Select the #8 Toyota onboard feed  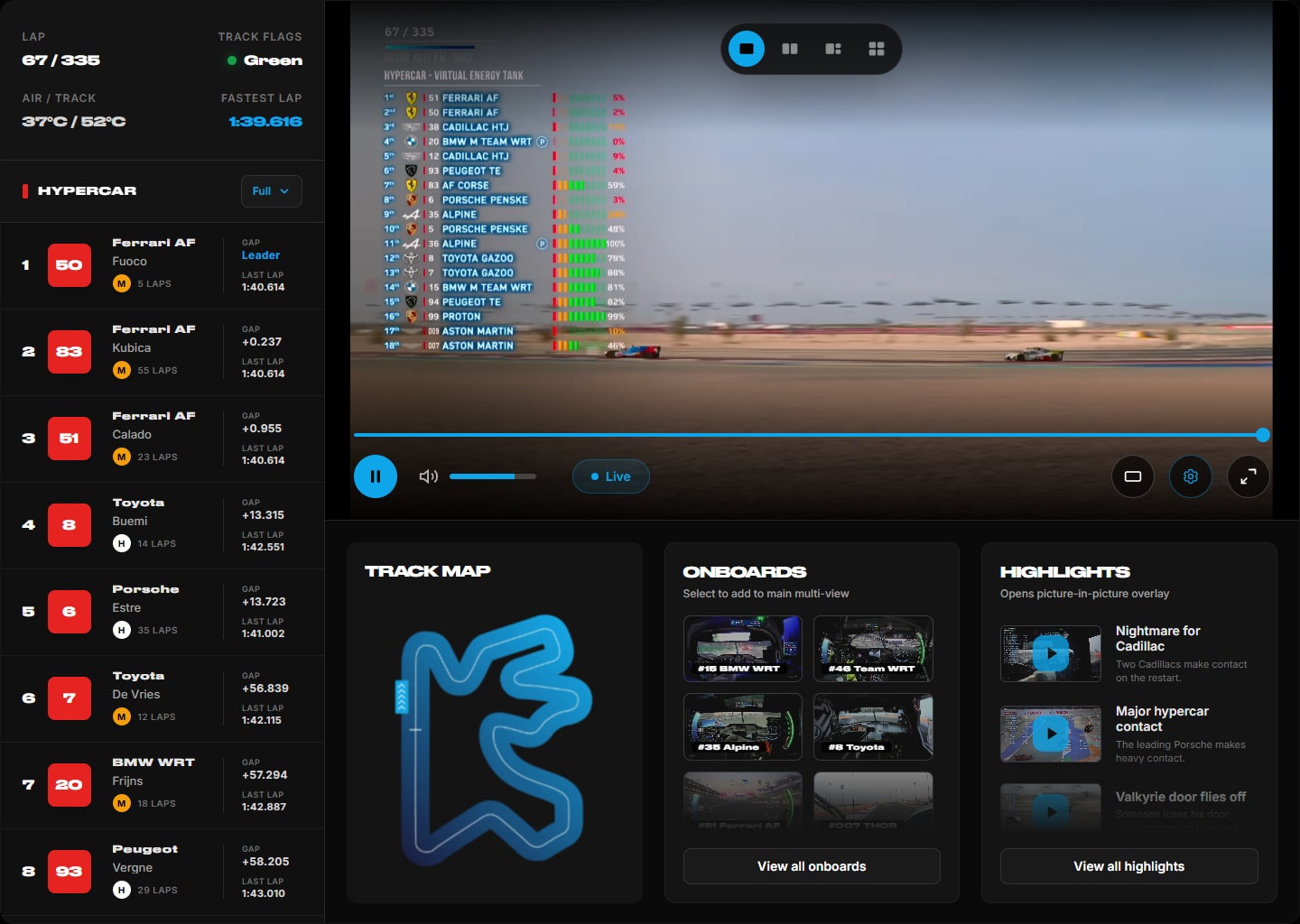click(872, 726)
